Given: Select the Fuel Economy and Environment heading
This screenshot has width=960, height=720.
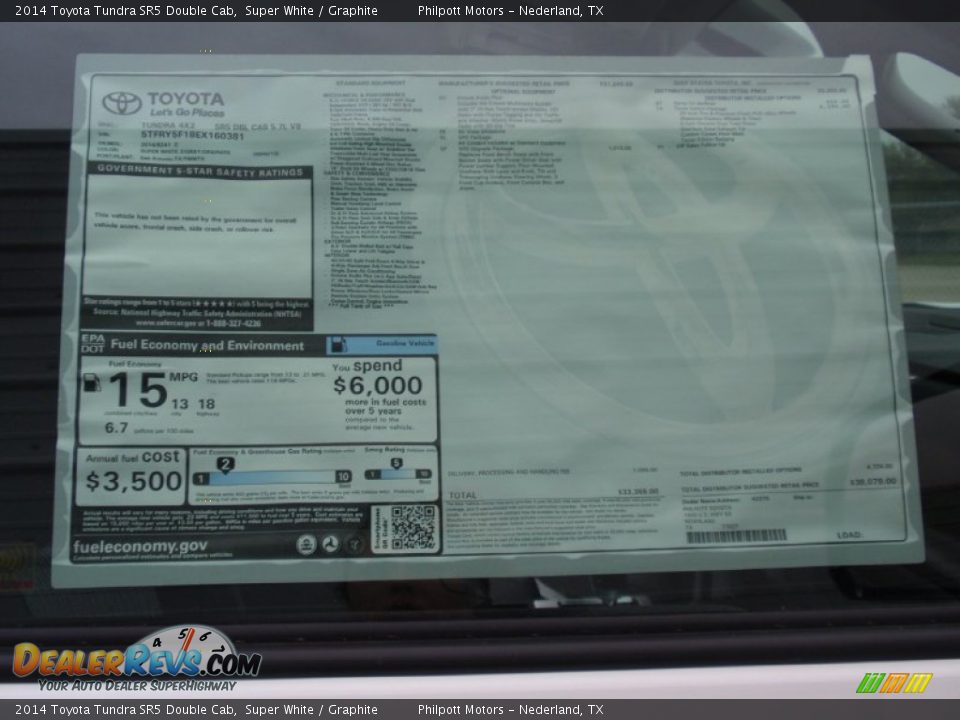Looking at the screenshot, I should pos(207,346).
